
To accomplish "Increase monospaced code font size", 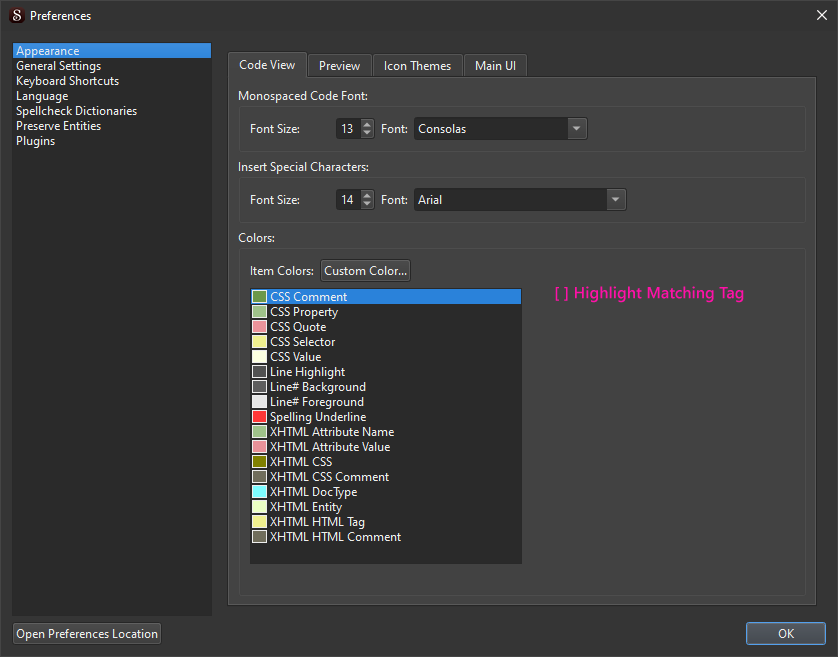I will click(x=367, y=124).
